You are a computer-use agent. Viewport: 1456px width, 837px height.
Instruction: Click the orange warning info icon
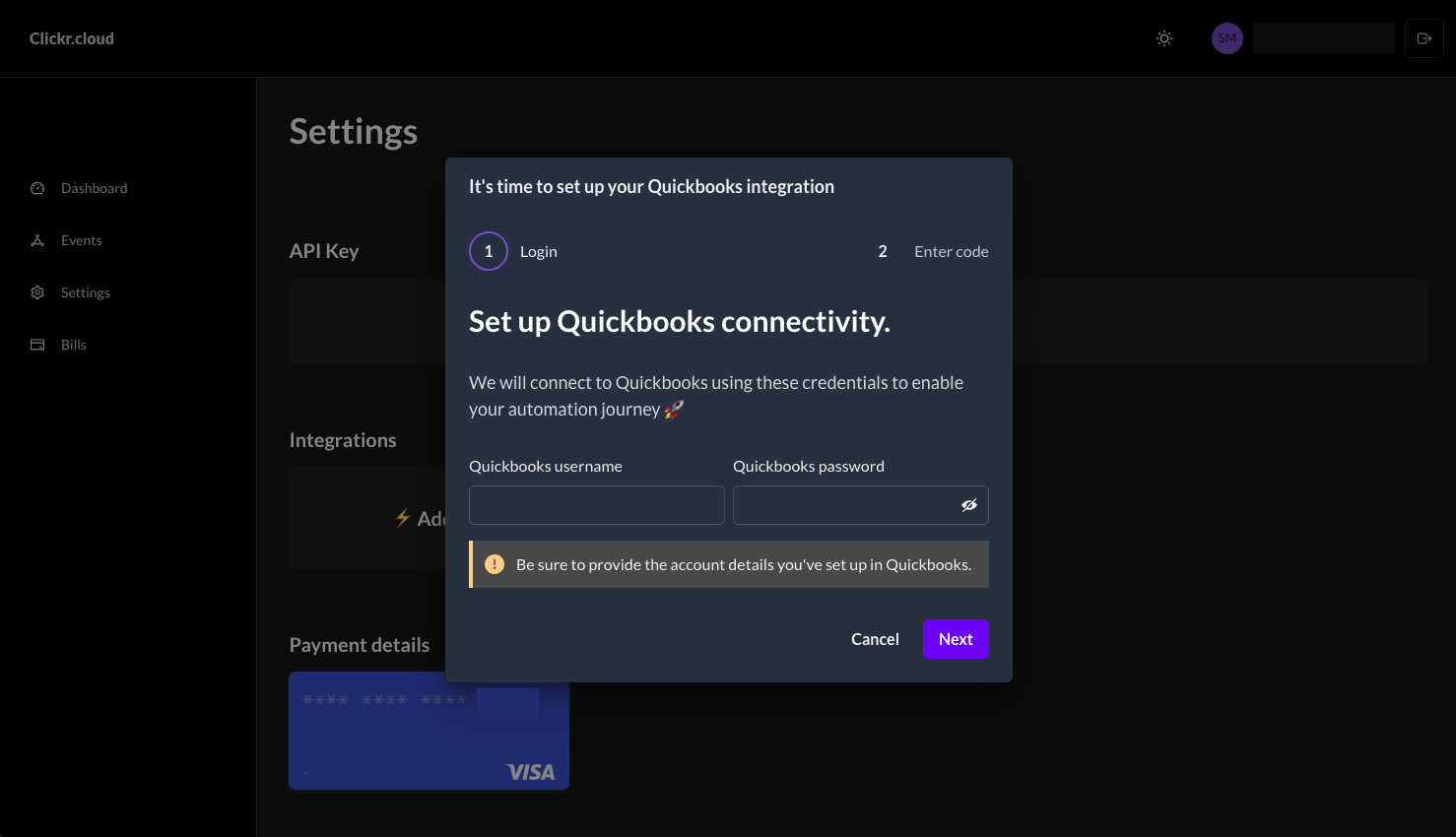pyautogui.click(x=495, y=564)
